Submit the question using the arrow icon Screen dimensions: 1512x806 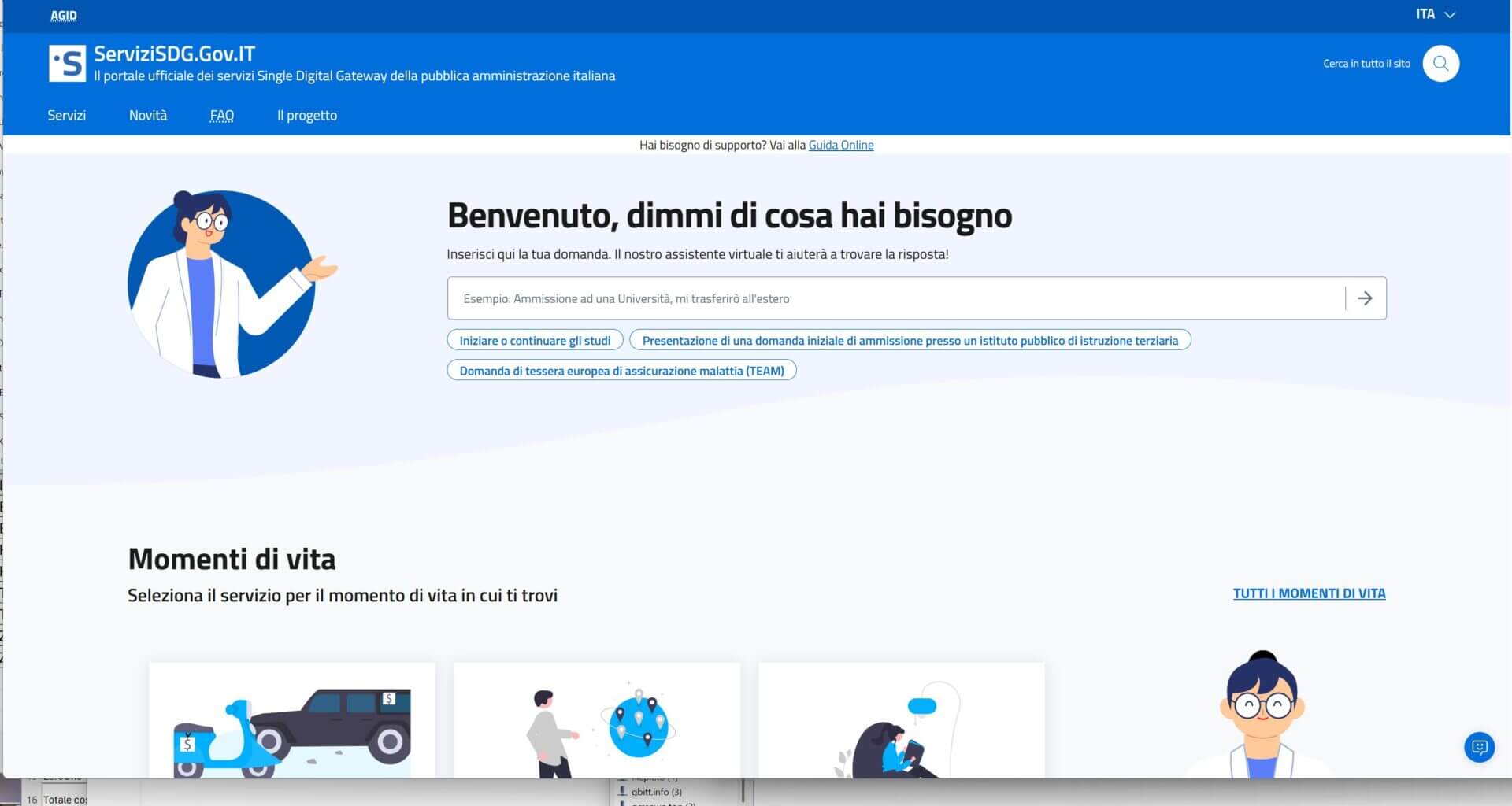pyautogui.click(x=1366, y=298)
